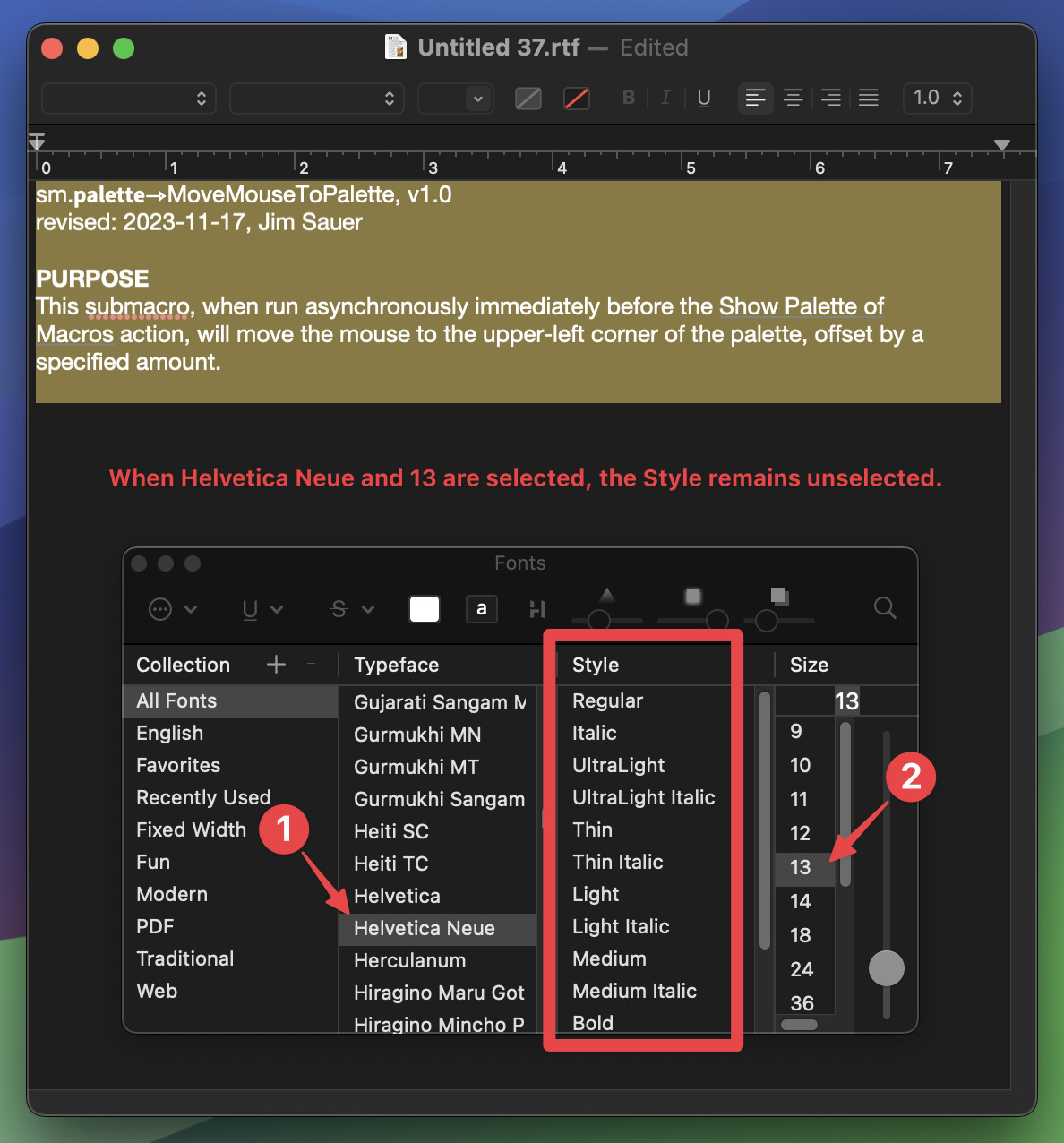Center align the text
Image resolution: width=1064 pixels, height=1143 pixels.
794,98
